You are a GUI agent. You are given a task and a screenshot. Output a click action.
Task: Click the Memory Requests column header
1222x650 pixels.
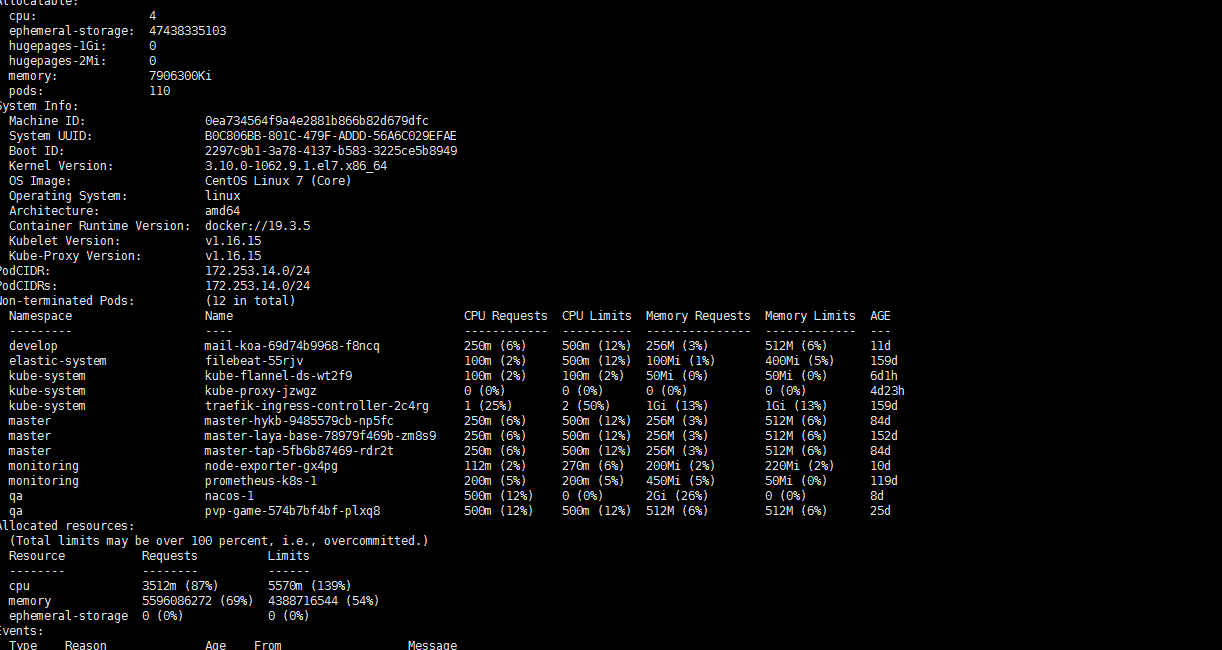point(697,316)
